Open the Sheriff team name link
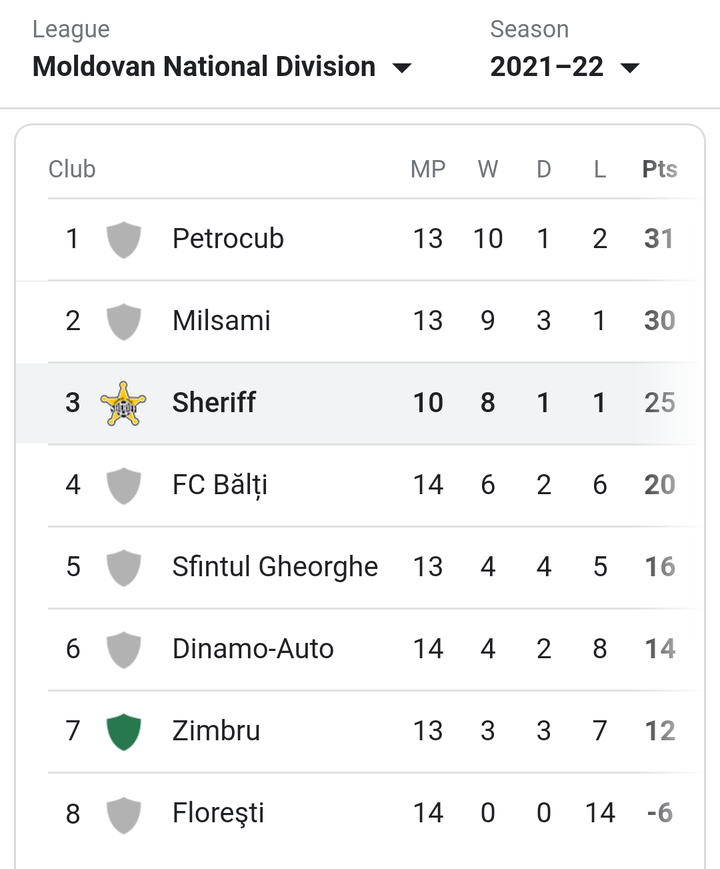The width and height of the screenshot is (720, 869). tap(214, 402)
